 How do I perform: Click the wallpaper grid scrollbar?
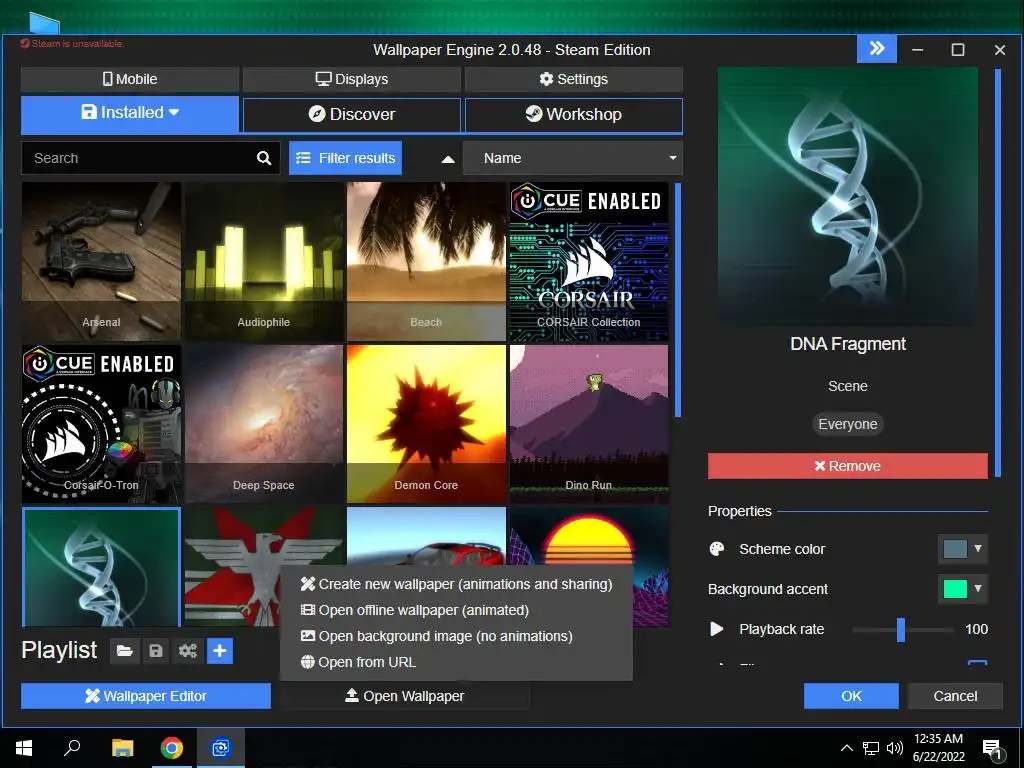[x=678, y=300]
